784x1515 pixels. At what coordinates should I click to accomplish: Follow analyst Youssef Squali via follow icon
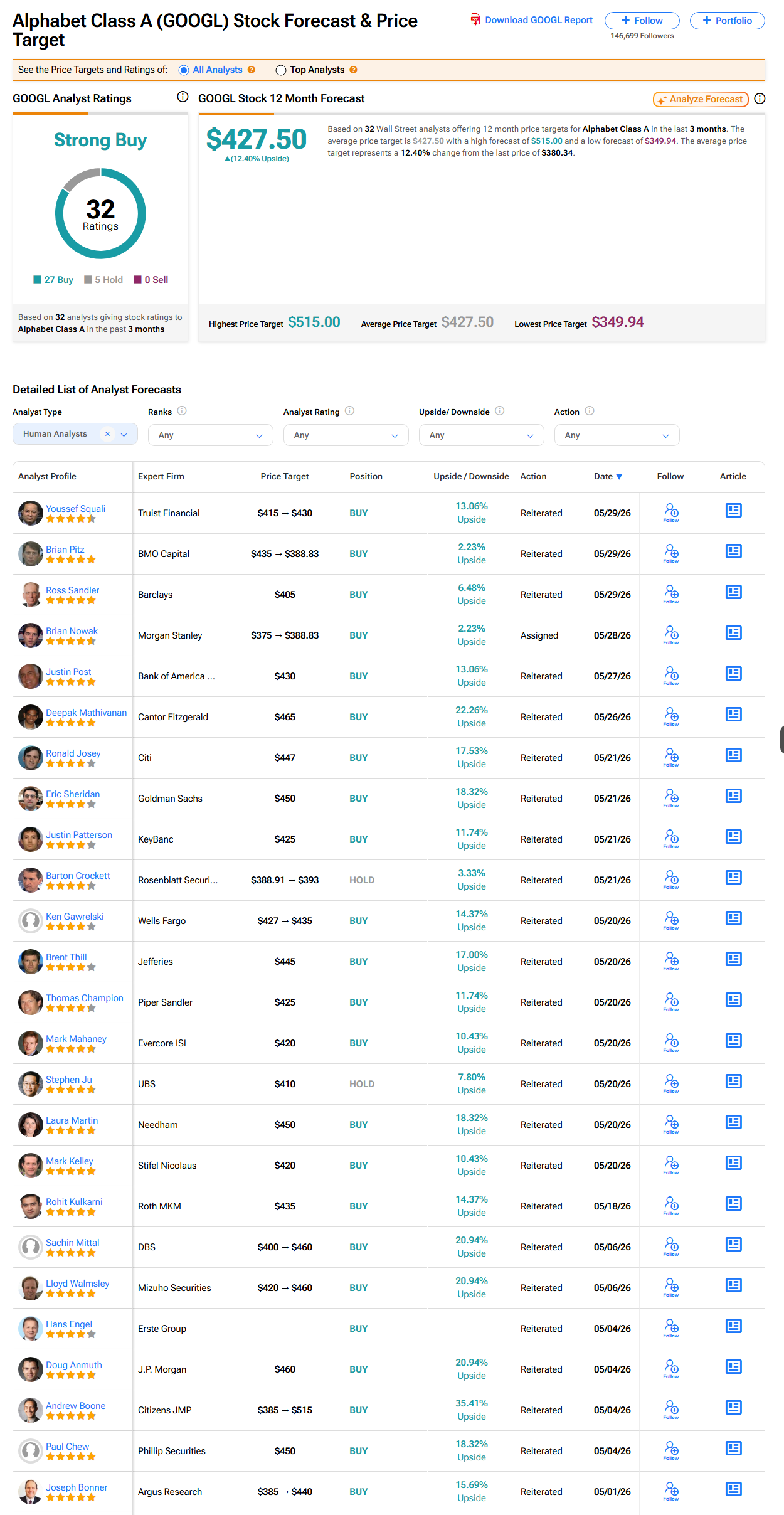(671, 513)
